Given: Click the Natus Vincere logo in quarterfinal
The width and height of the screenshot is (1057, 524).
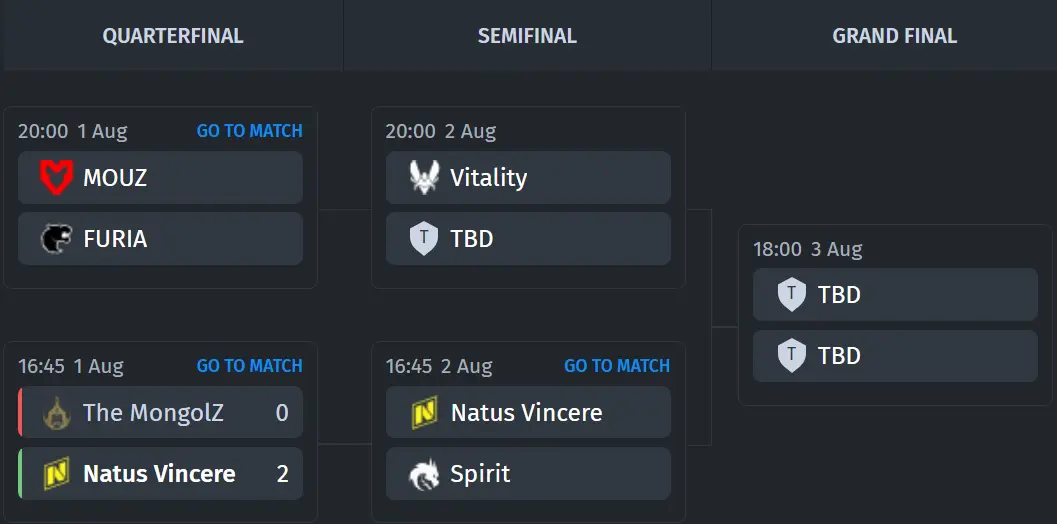Looking at the screenshot, I should [x=57, y=473].
